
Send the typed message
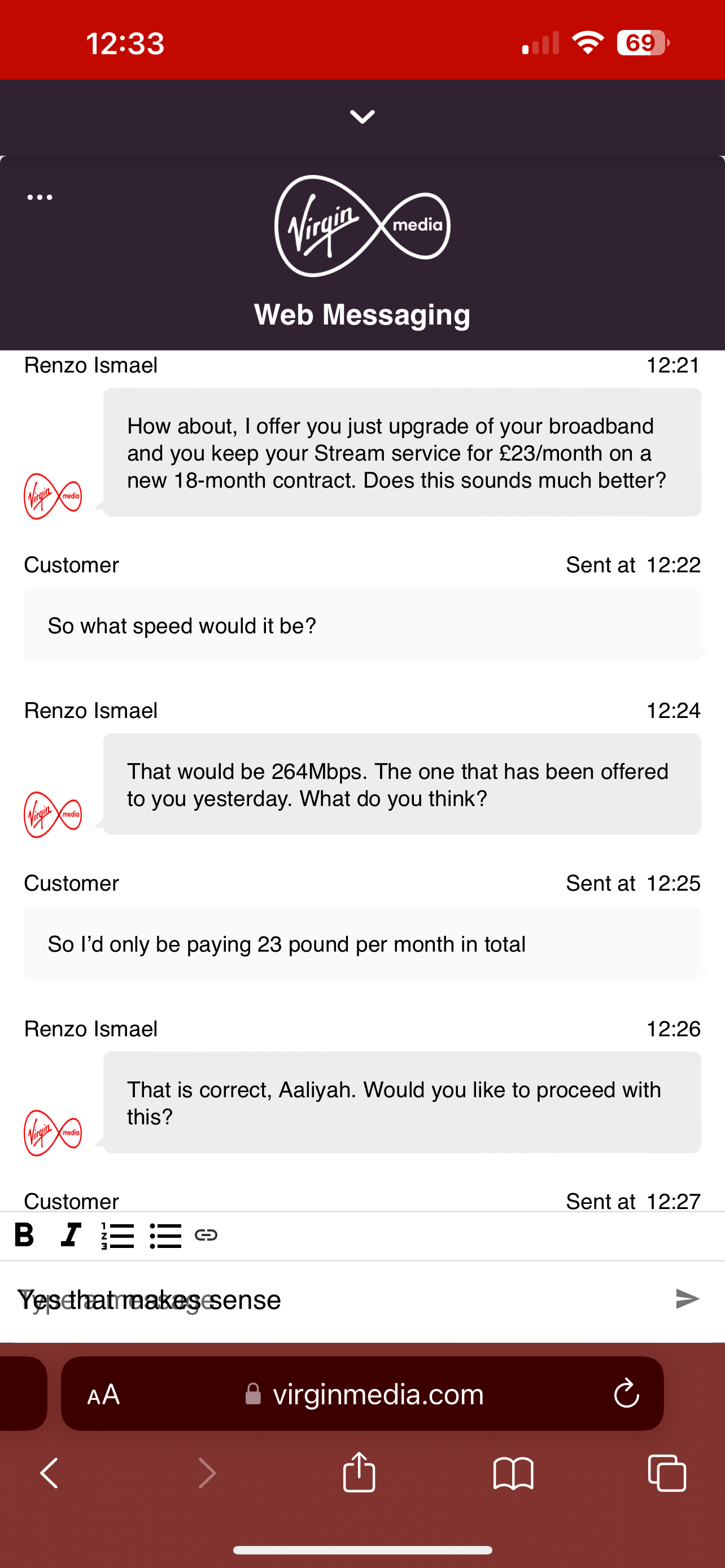click(688, 1299)
